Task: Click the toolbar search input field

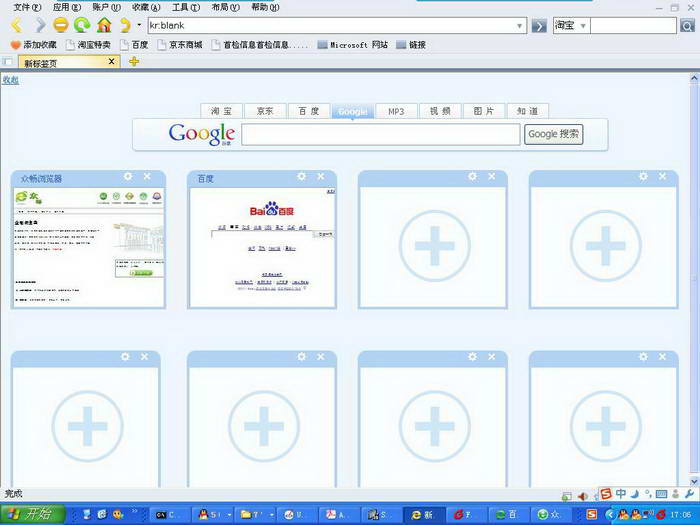Action: 633,25
